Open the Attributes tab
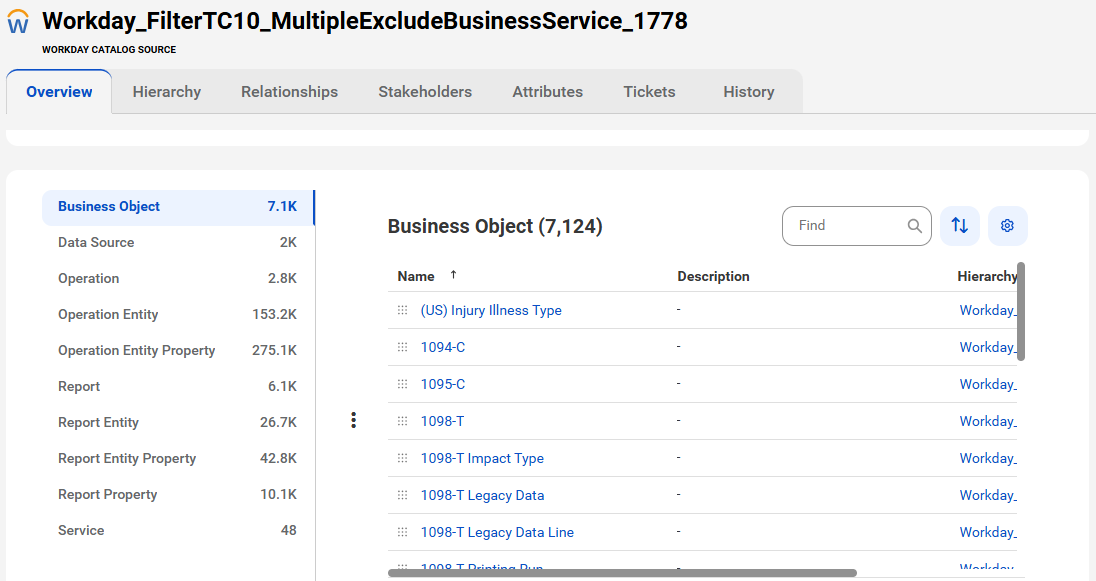Screen dimensions: 1096x581 (x=547, y=92)
